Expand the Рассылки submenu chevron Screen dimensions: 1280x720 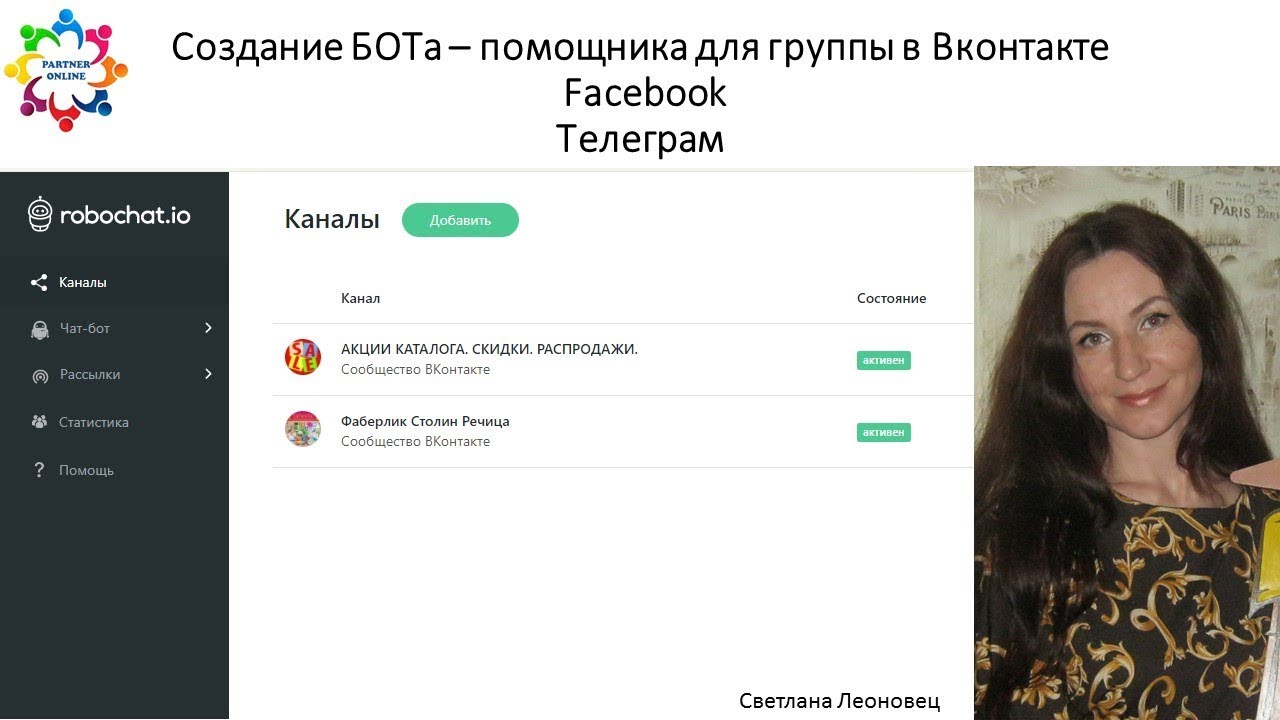pyautogui.click(x=209, y=374)
